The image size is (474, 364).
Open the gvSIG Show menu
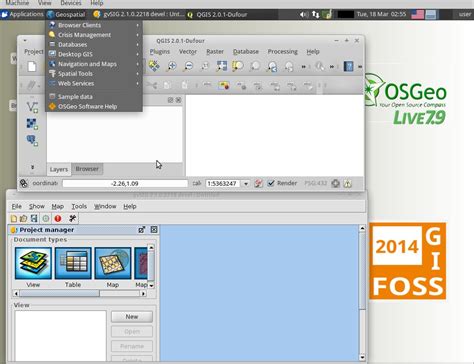(x=37, y=206)
